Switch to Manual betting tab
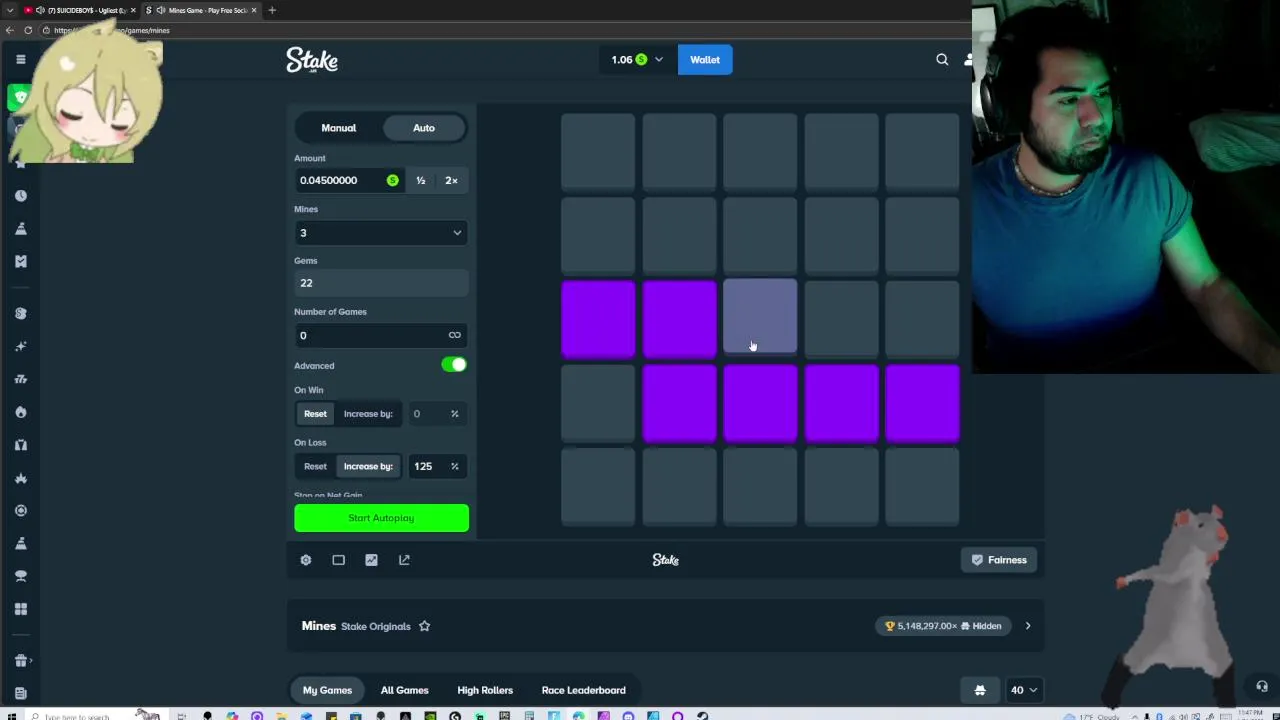 (339, 128)
